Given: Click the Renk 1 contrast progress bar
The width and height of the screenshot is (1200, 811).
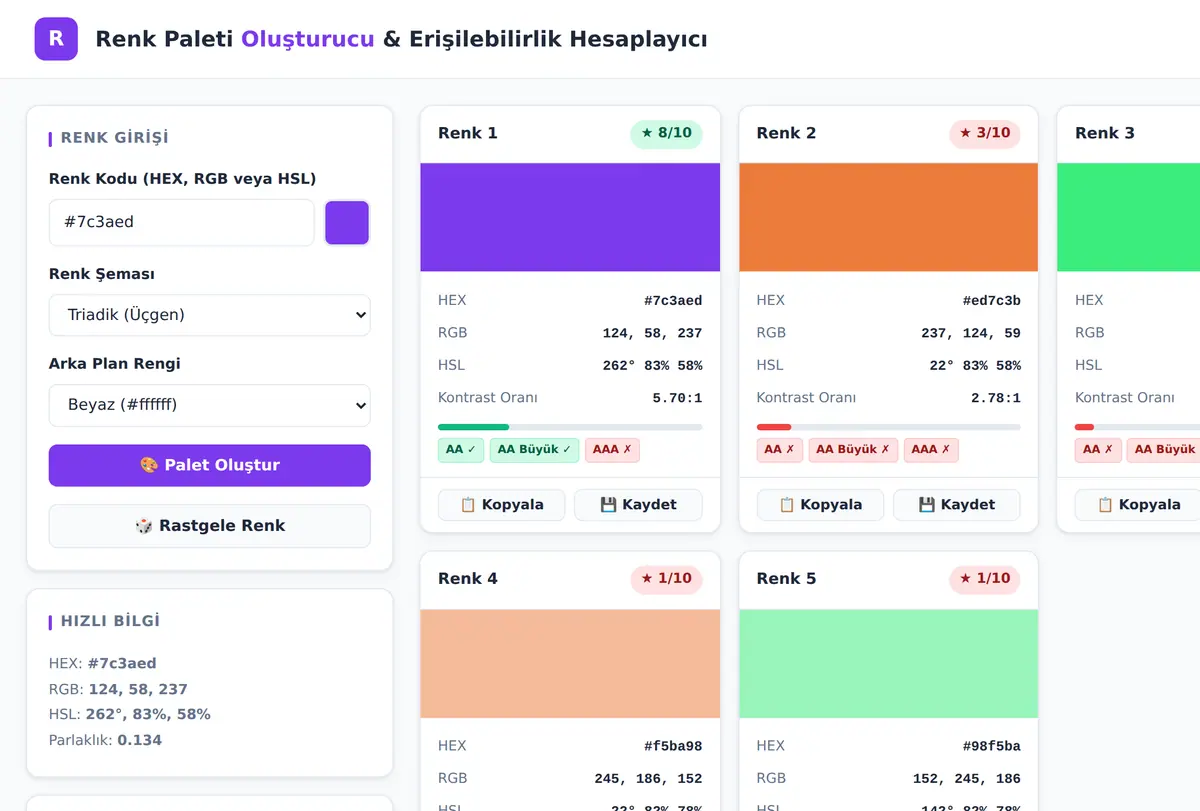Looking at the screenshot, I should [x=570, y=427].
